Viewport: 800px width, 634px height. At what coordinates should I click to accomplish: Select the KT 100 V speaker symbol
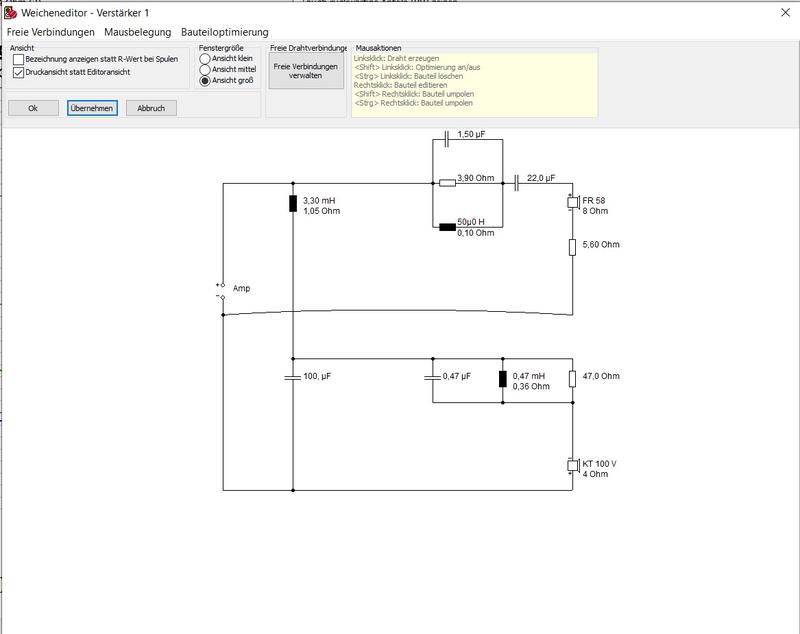573,466
